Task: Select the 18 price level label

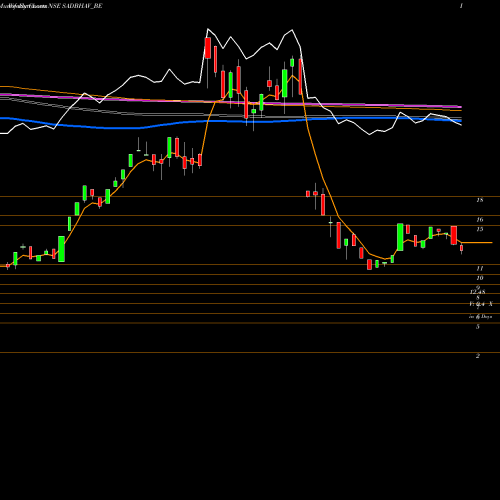Action: [x=480, y=200]
